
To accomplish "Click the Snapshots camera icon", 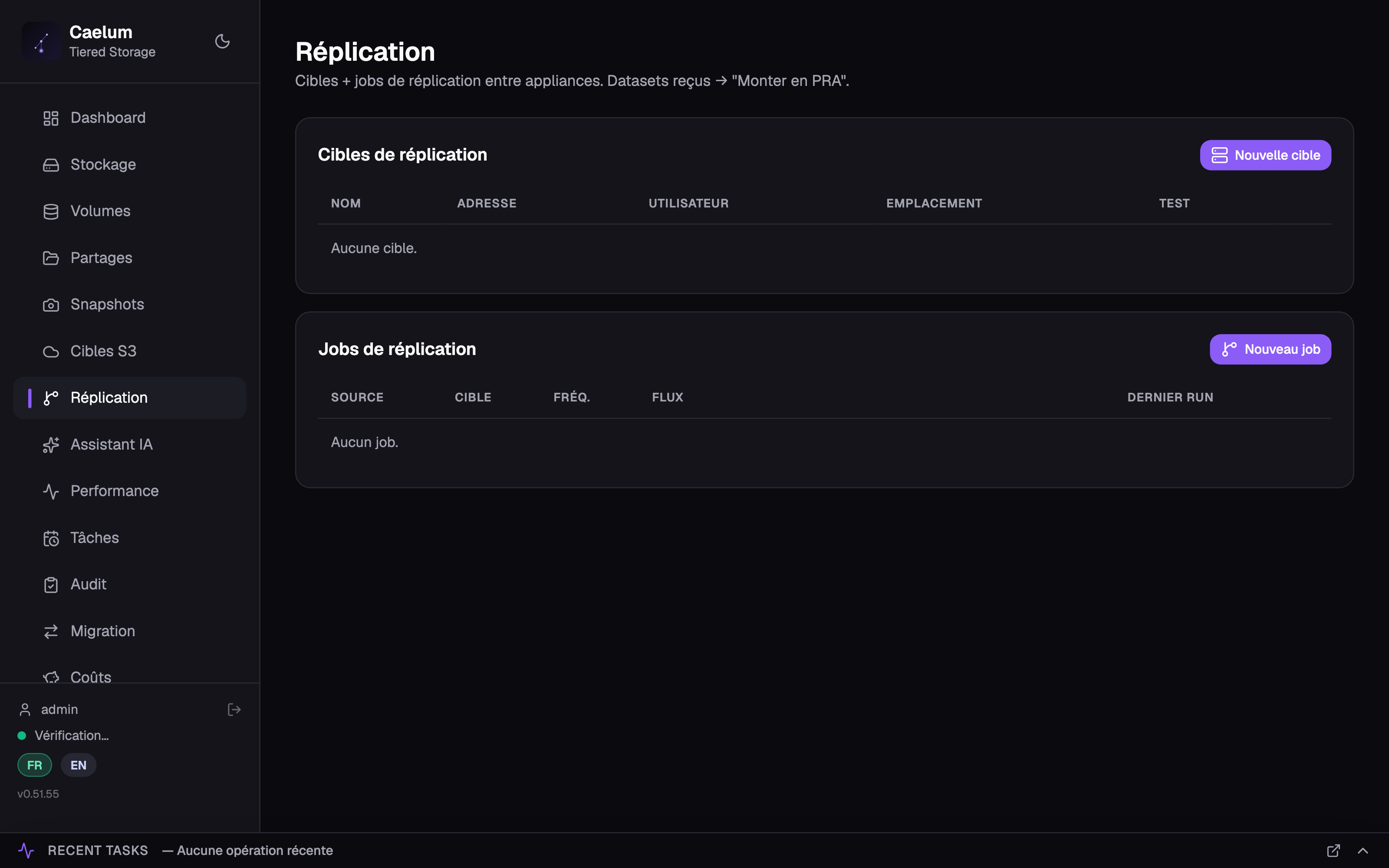I will tap(51, 305).
